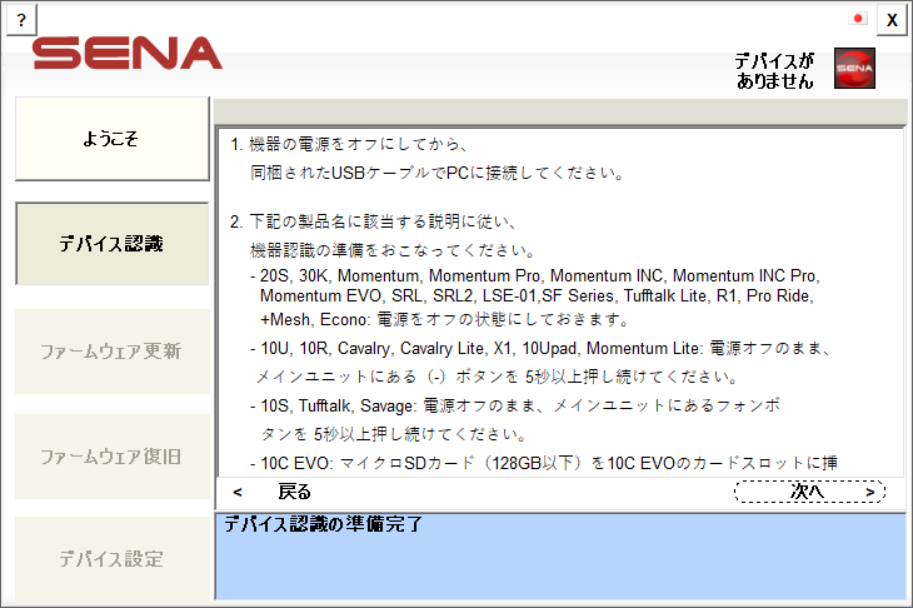Close the window with the X button
913x608 pixels.
coord(891,20)
